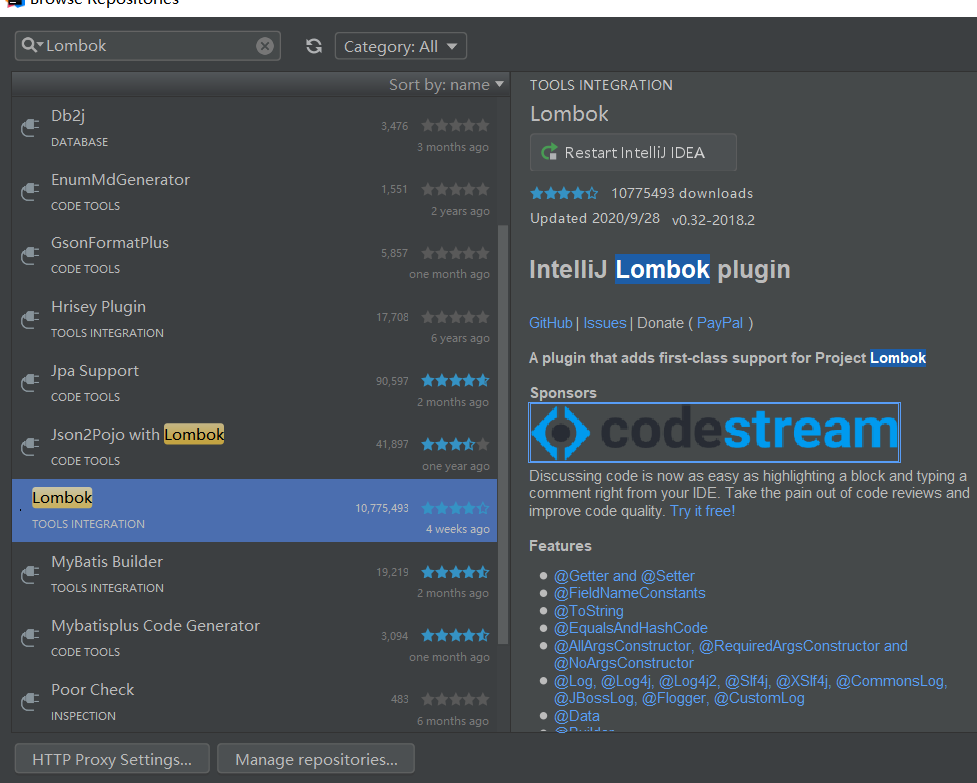977x783 pixels.
Task: Click the EnumMdGenerator plugin icon
Action: coord(30,192)
